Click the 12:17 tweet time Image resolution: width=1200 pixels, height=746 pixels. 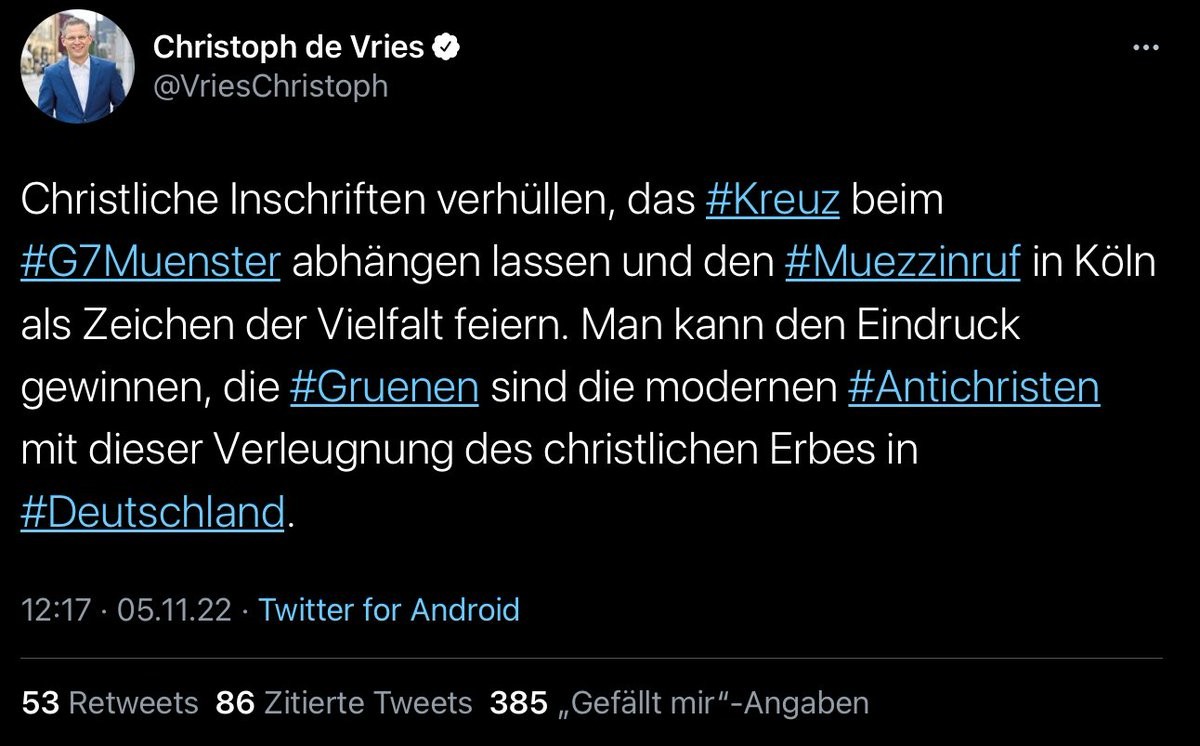point(55,609)
